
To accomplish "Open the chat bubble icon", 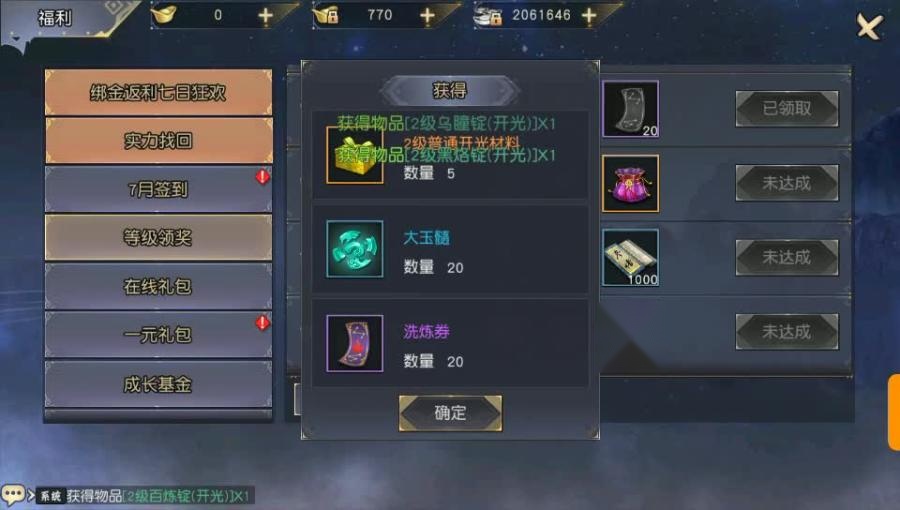I will [13, 494].
